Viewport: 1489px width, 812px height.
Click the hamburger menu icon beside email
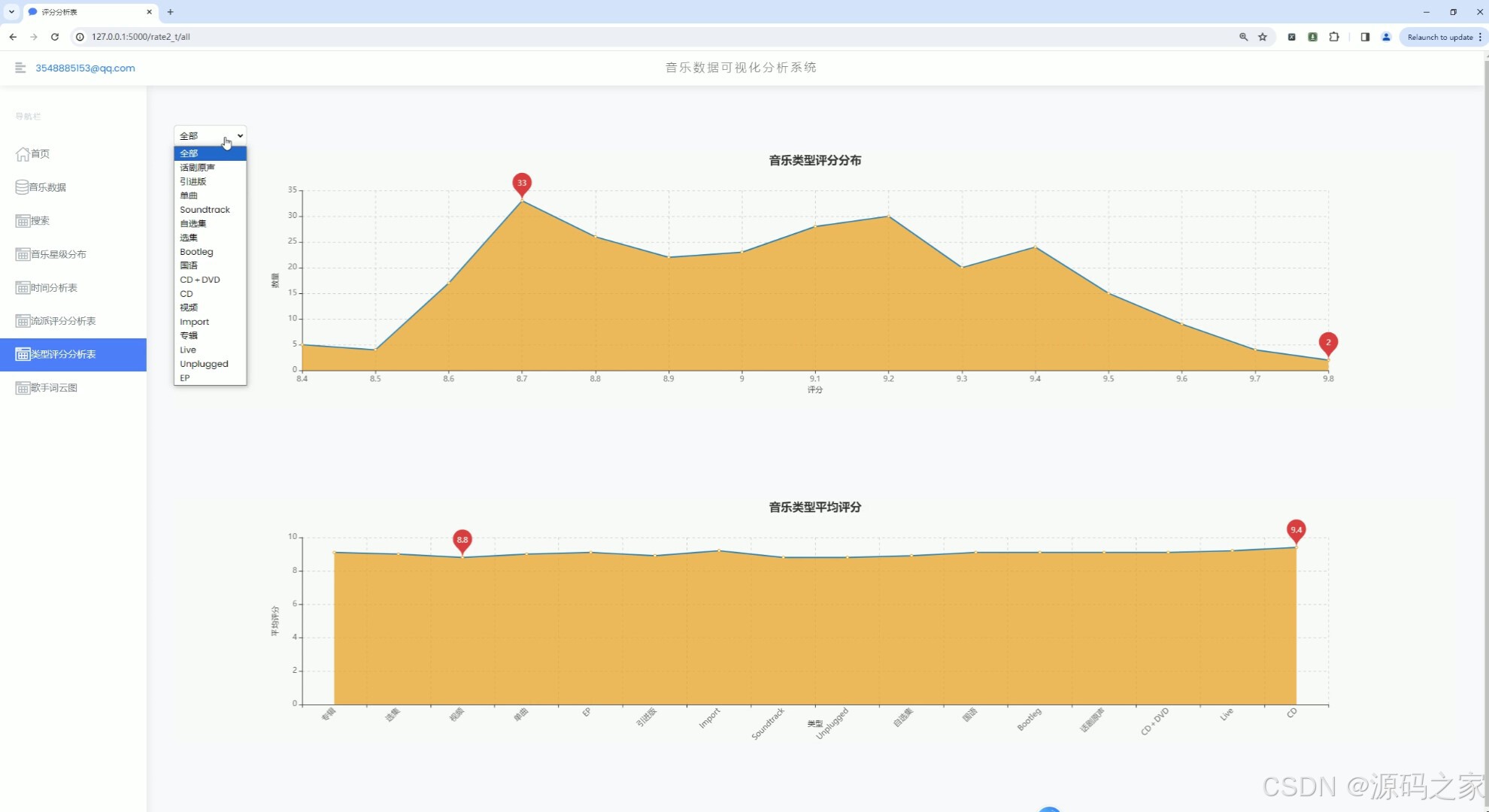pos(20,68)
